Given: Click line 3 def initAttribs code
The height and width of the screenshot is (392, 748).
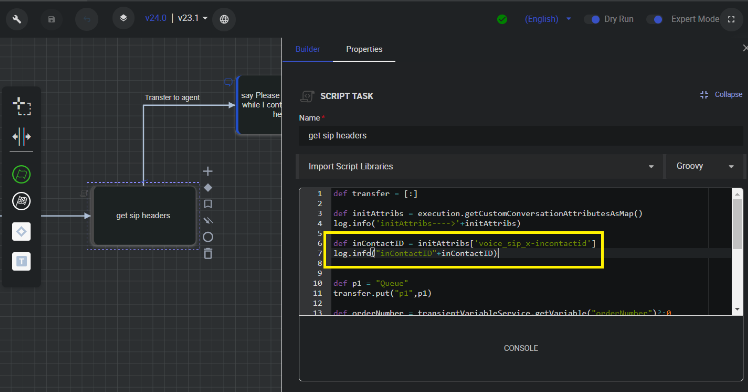Looking at the screenshot, I should 488,213.
